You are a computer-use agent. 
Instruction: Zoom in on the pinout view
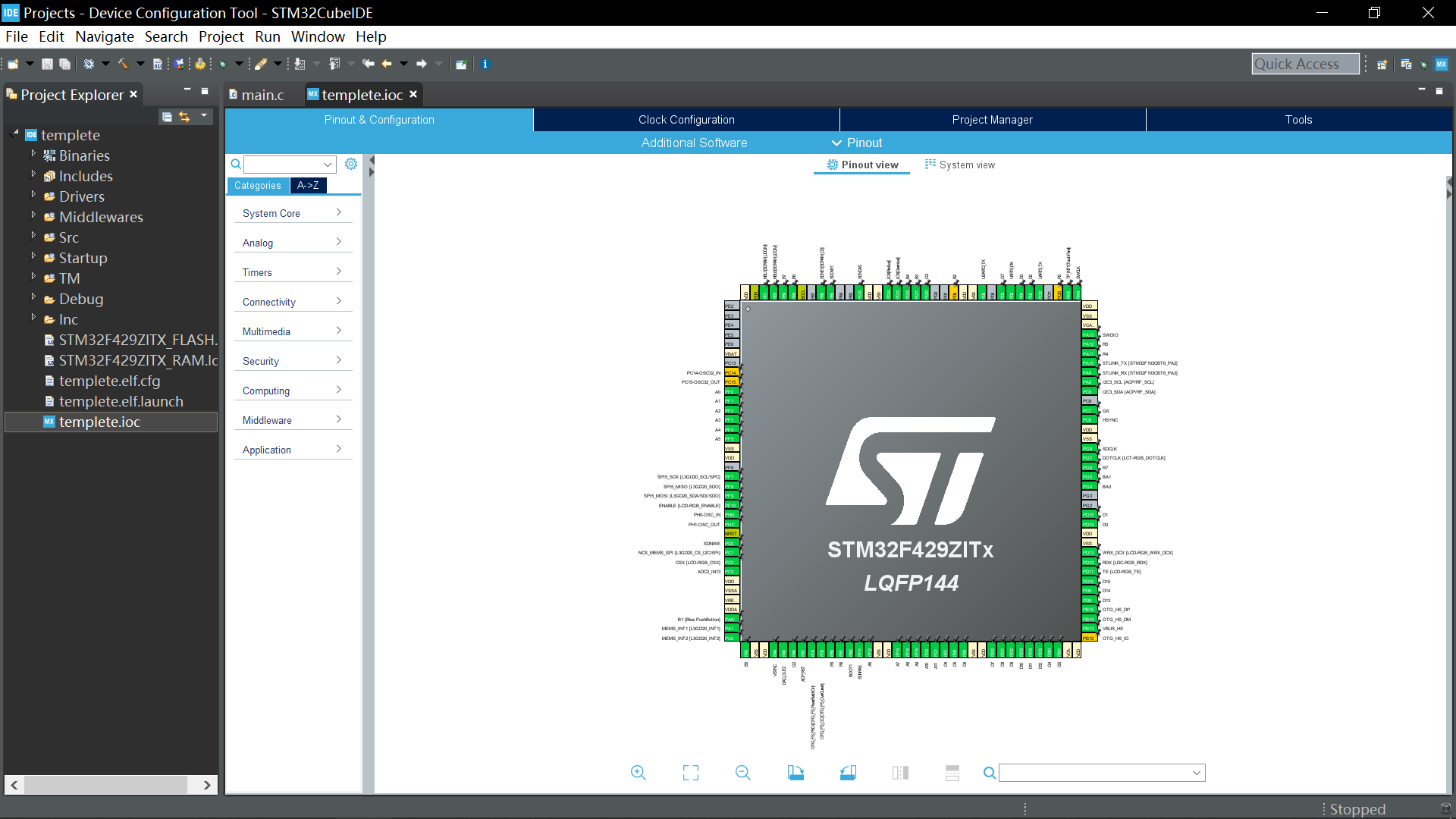click(x=638, y=772)
